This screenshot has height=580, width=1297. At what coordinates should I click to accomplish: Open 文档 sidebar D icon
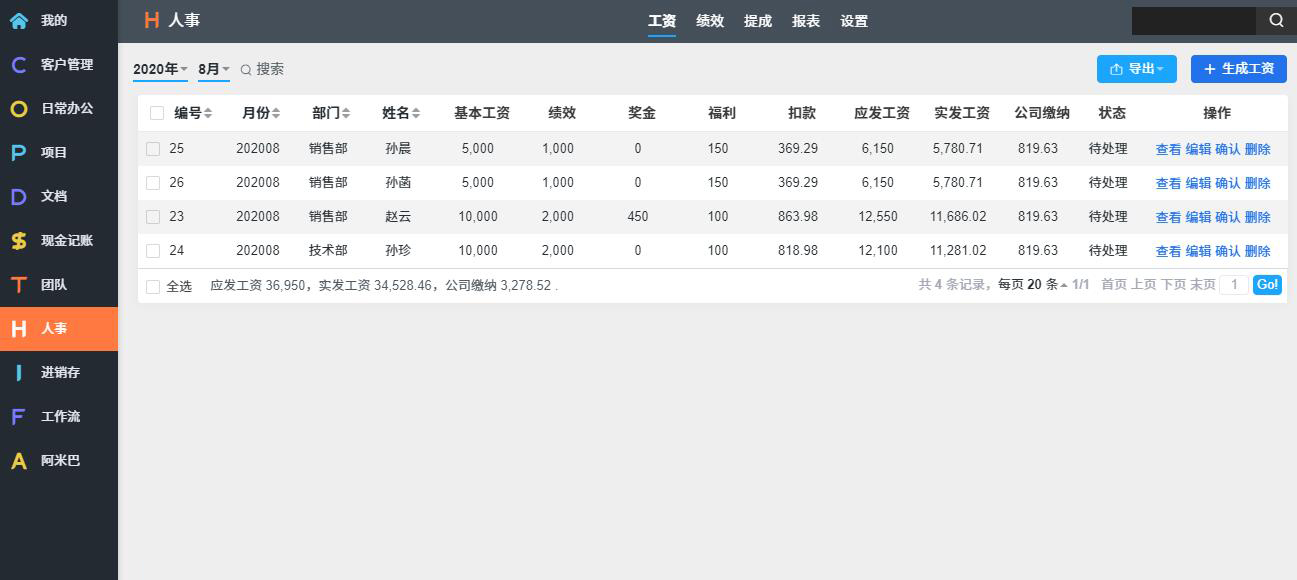19,196
